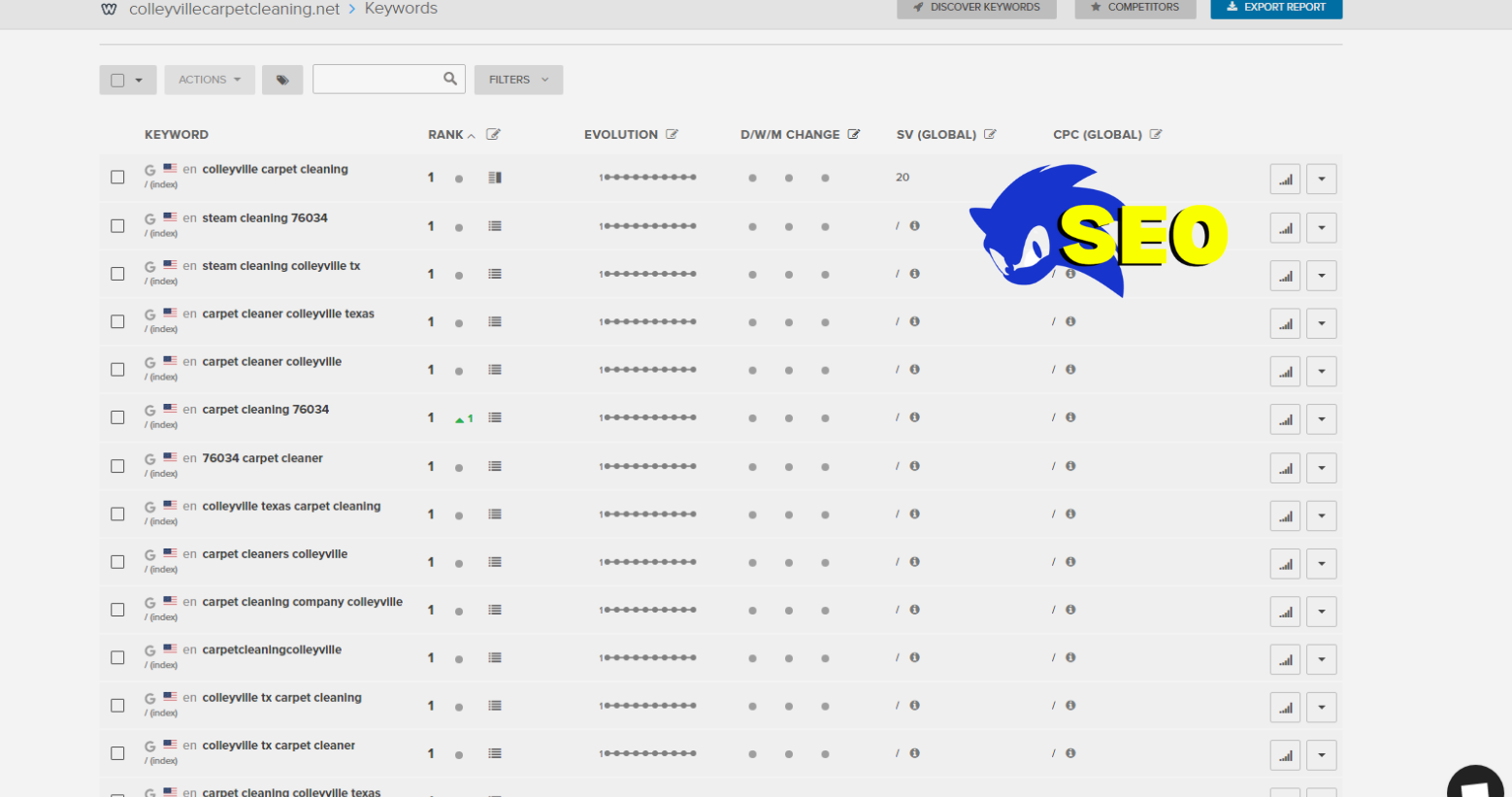Open the SERP list icon for 'steam cleaning 76034'
This screenshot has height=797, width=1512.
495,225
